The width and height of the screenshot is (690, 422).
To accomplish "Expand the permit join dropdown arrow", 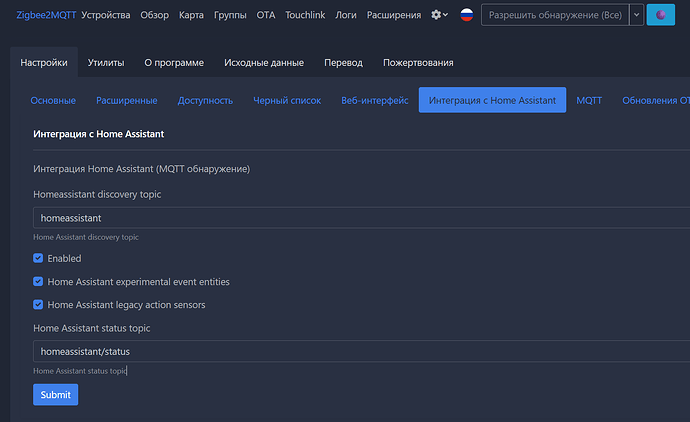I will [636, 15].
